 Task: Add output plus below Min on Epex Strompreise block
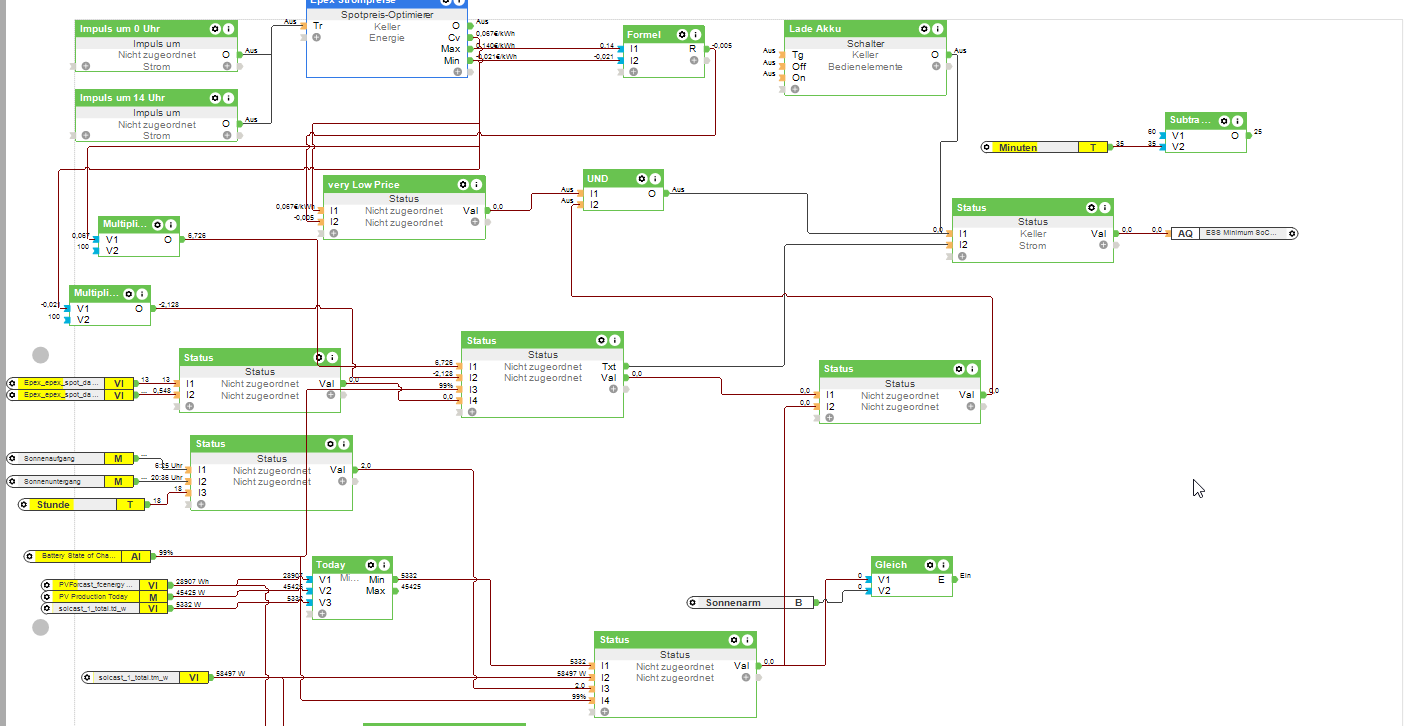(x=457, y=72)
